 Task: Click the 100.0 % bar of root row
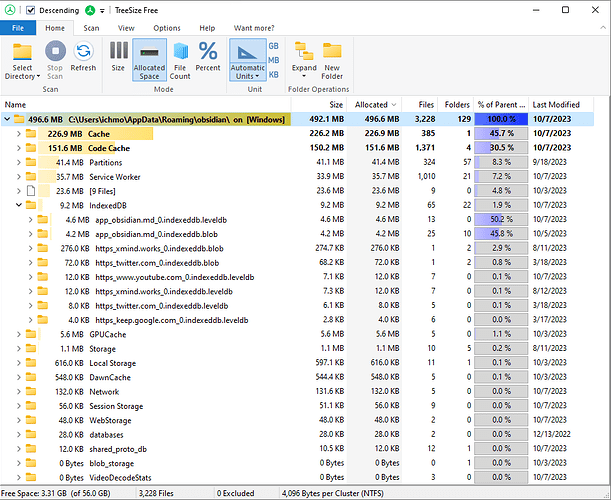coord(501,119)
